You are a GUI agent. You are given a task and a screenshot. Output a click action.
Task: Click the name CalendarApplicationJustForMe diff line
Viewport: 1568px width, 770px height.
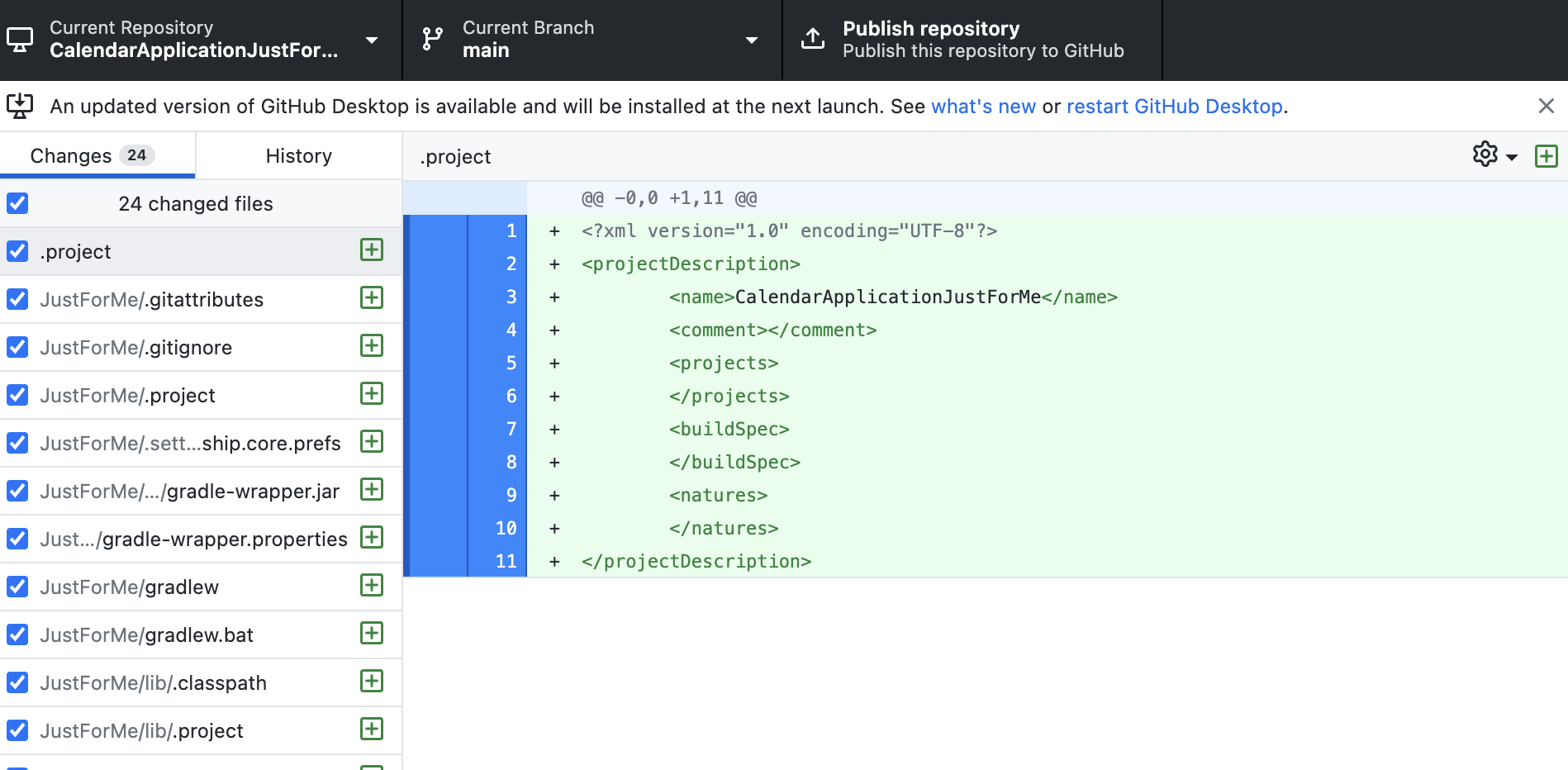click(x=893, y=297)
